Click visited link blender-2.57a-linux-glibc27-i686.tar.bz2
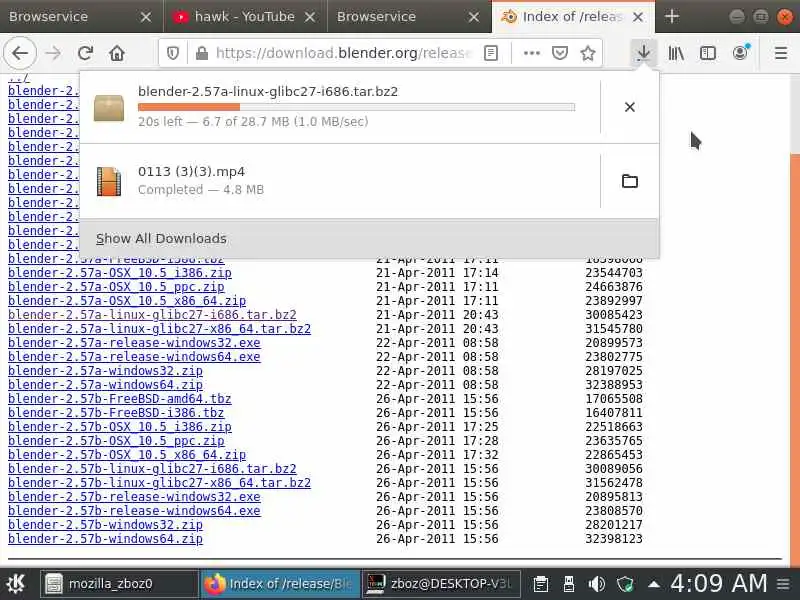 coord(152,315)
